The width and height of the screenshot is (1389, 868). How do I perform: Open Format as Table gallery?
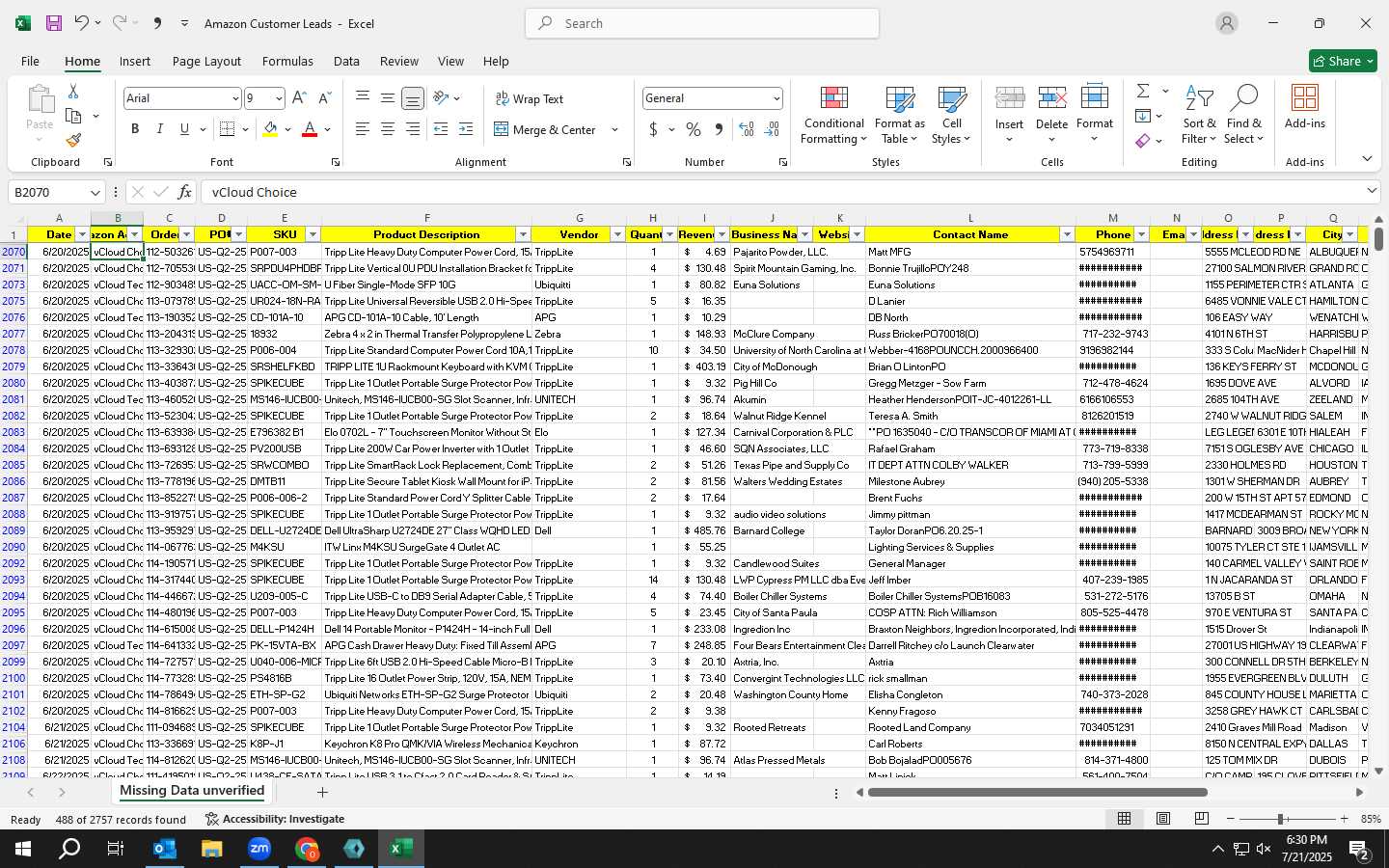[900, 116]
